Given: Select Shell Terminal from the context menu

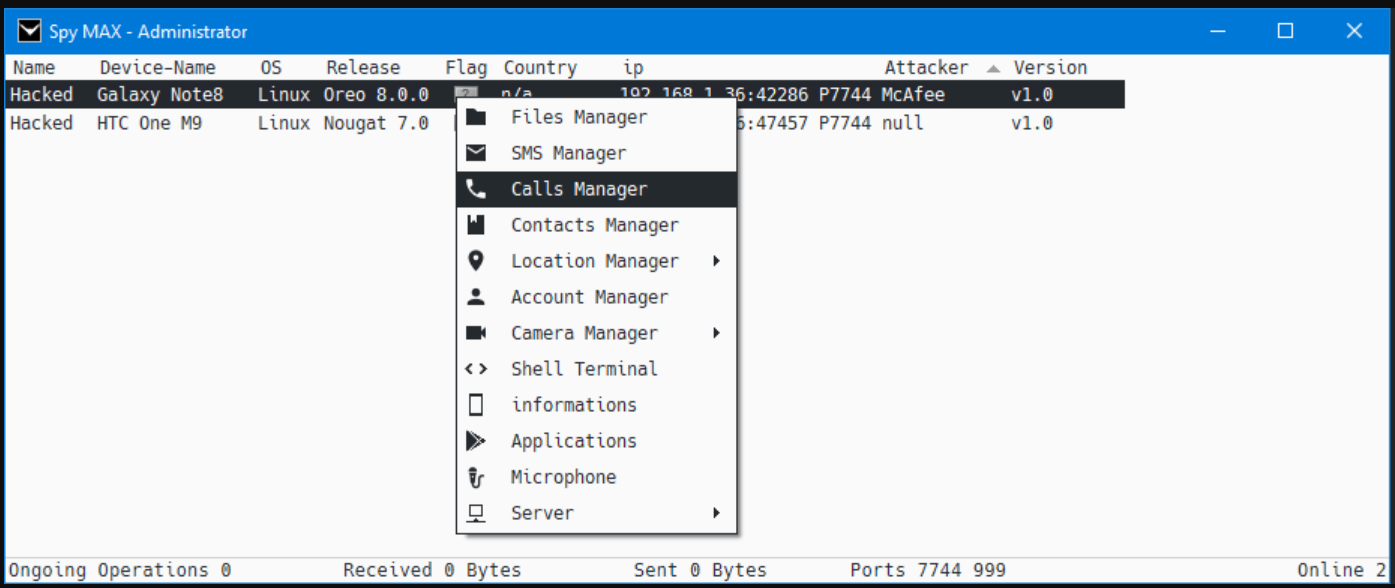Looking at the screenshot, I should click(584, 369).
